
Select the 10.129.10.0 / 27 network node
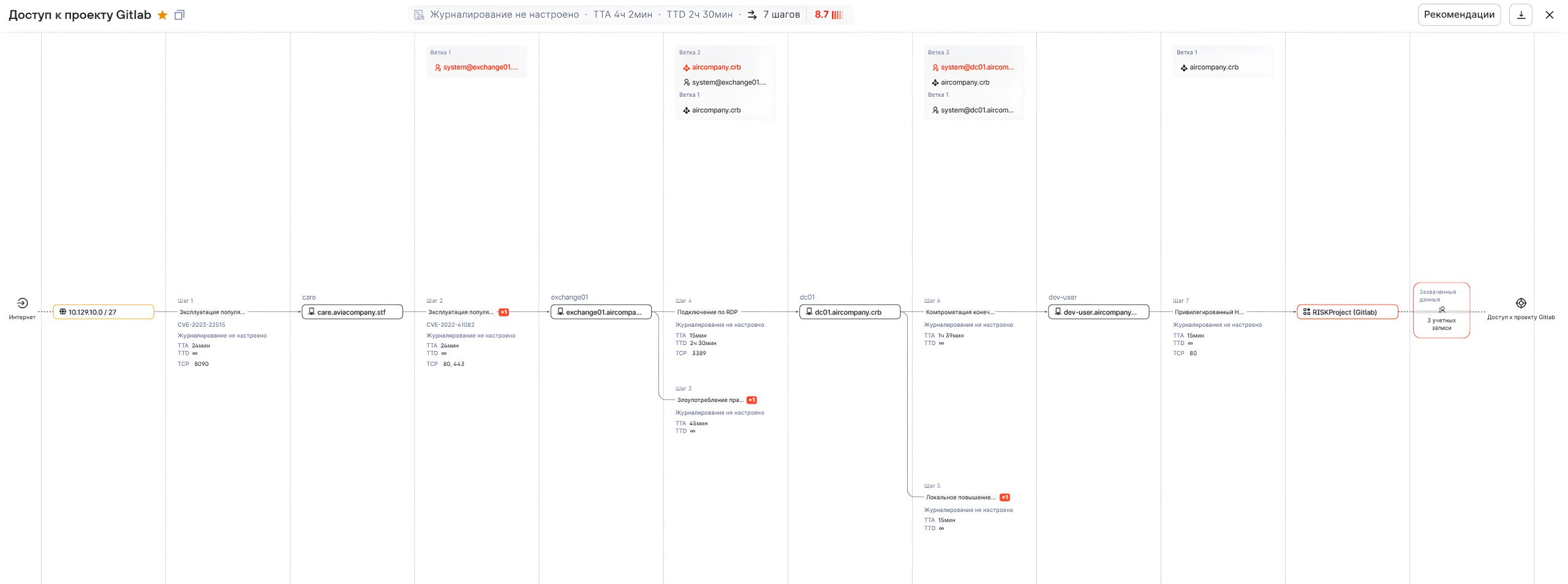pyautogui.click(x=103, y=313)
